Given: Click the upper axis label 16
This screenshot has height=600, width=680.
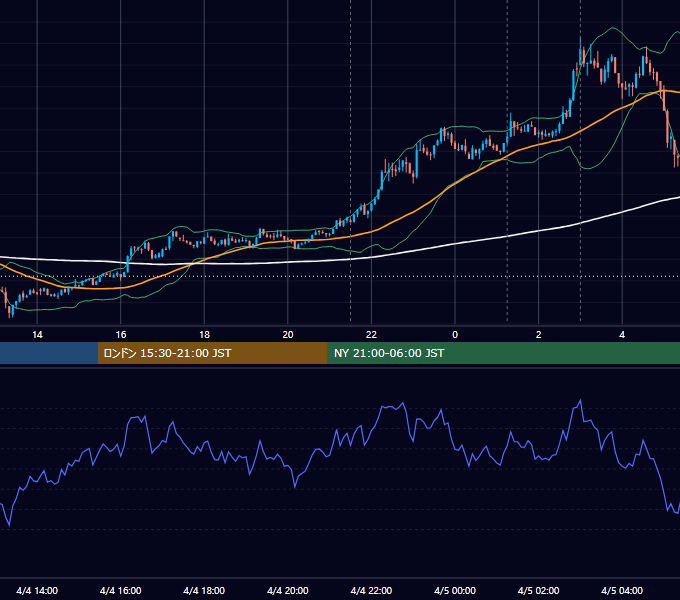Looking at the screenshot, I should pyautogui.click(x=121, y=335).
